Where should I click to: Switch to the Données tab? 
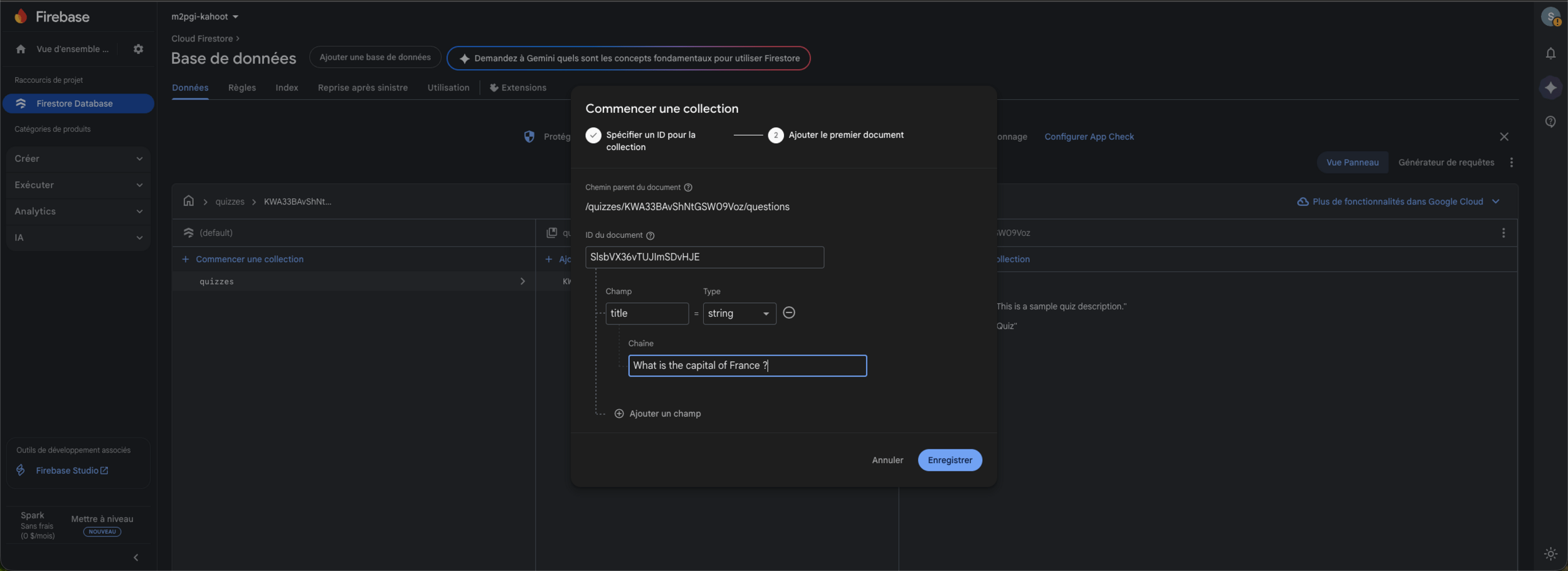pos(190,88)
